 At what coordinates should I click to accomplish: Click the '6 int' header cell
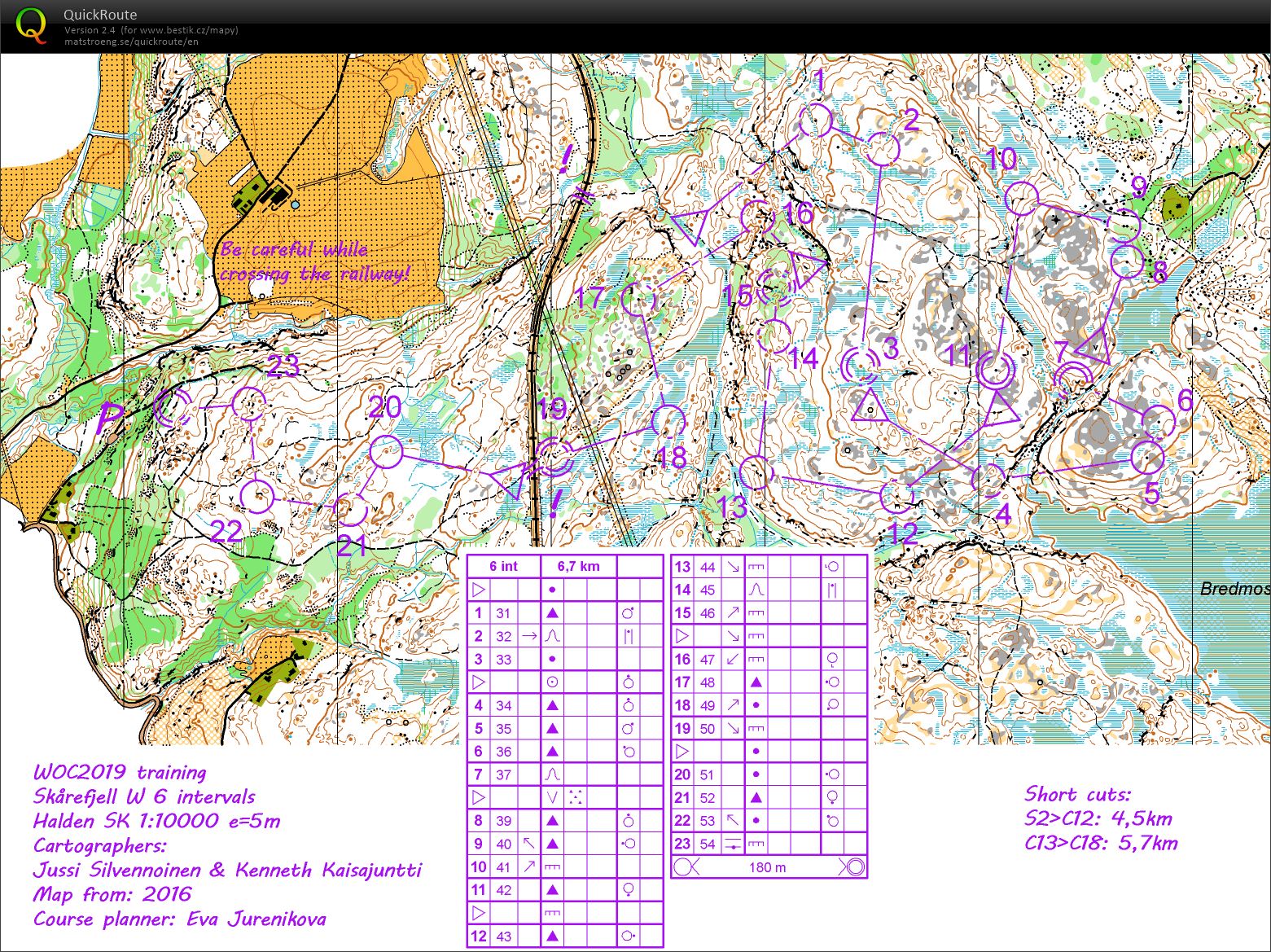point(504,567)
